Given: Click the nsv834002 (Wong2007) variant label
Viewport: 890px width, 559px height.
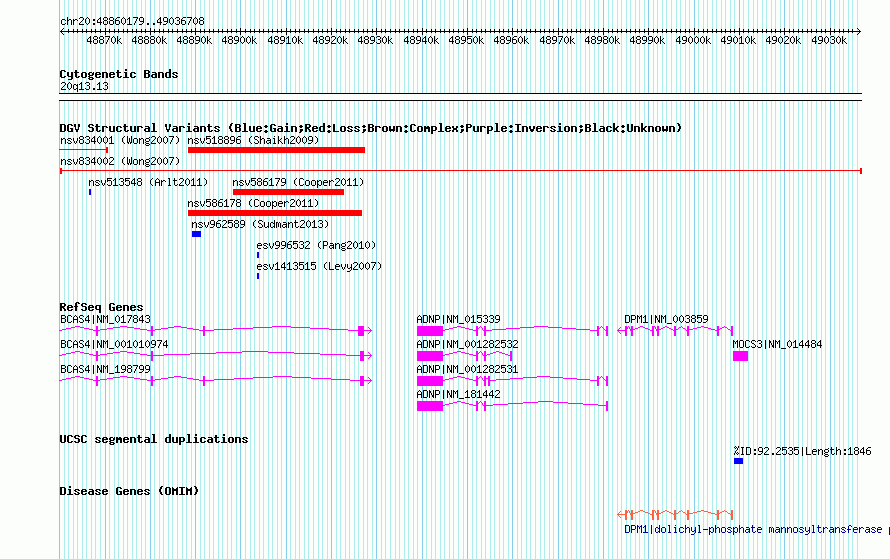Looking at the screenshot, I should [x=120, y=161].
